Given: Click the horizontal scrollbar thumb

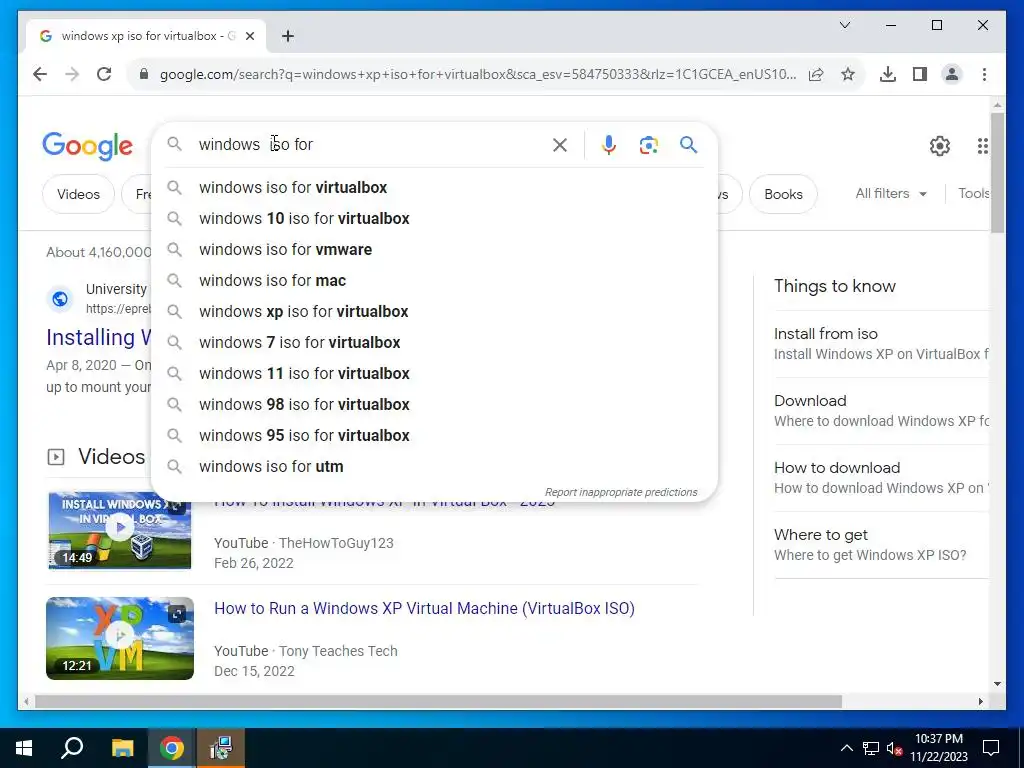Looking at the screenshot, I should pyautogui.click(x=438, y=702).
